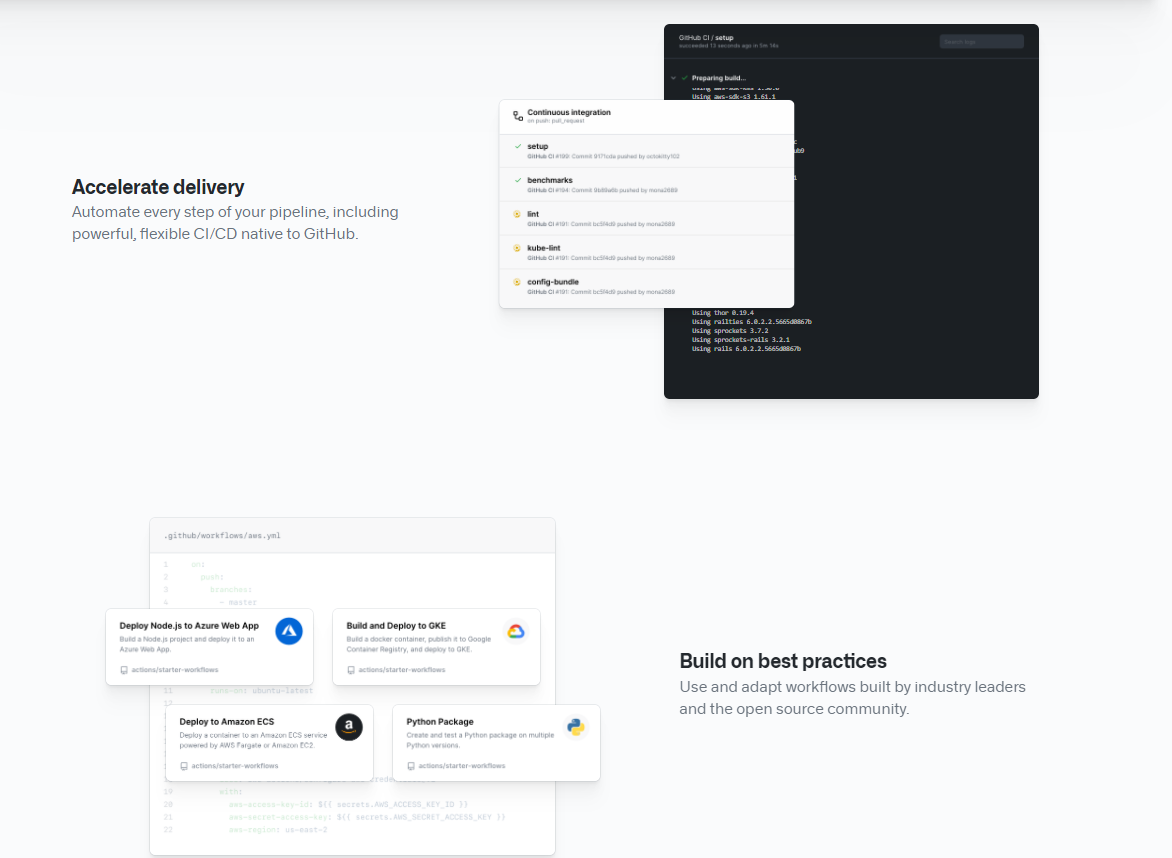Click the yellow status icon beside config-bundle

pos(517,283)
